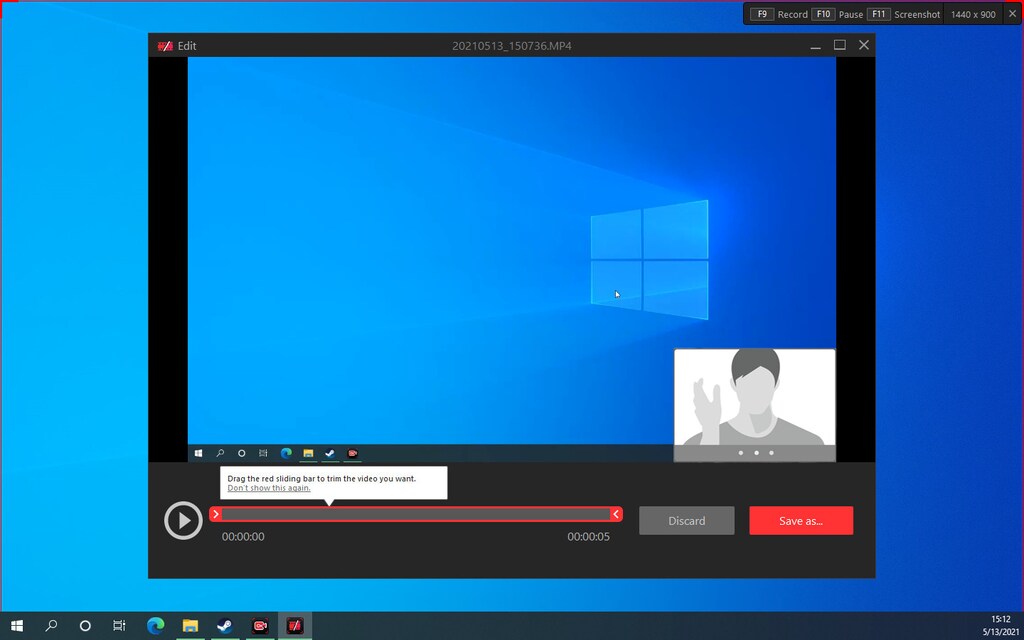Viewport: 1024px width, 640px height.
Task: Click the webcam overlay thumbnail in preview
Action: pos(754,398)
